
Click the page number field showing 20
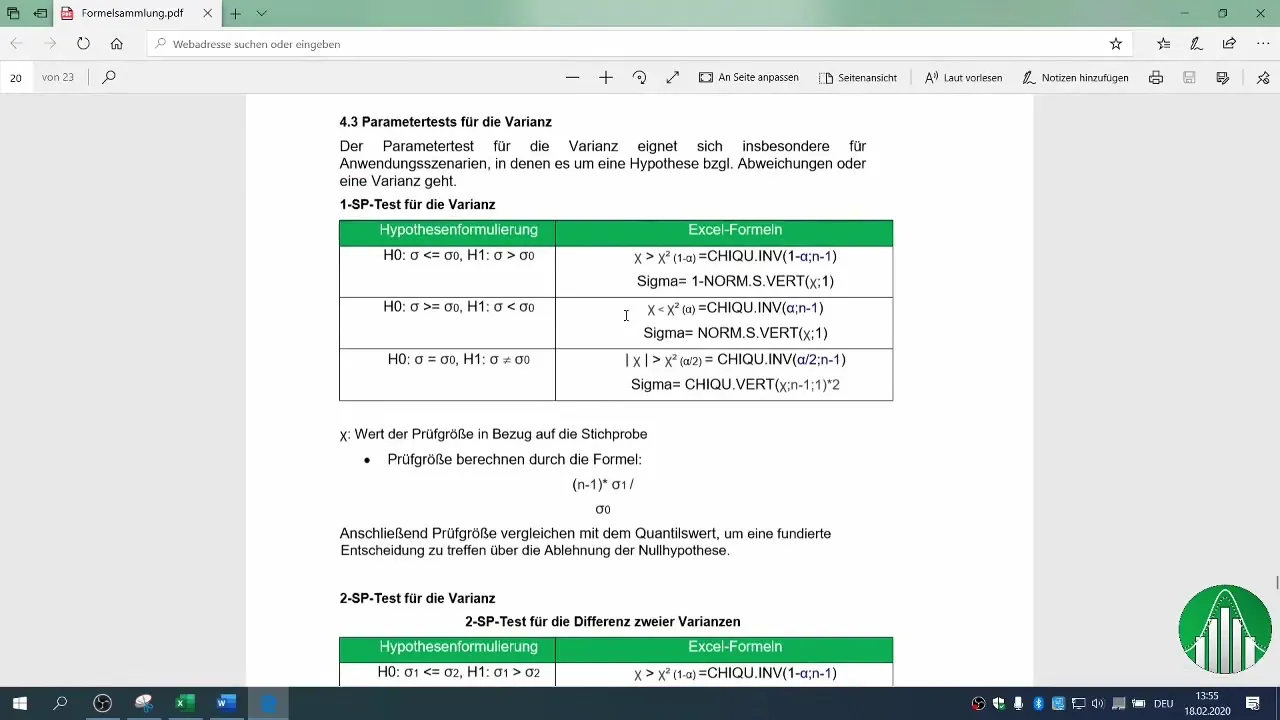click(16, 77)
